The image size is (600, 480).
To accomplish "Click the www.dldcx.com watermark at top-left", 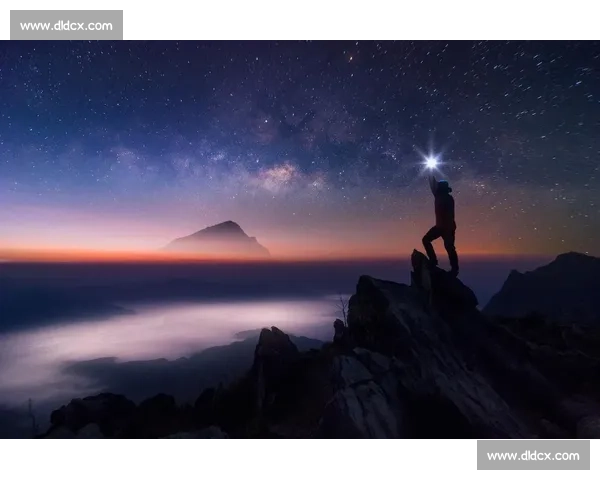I will click(x=67, y=24).
